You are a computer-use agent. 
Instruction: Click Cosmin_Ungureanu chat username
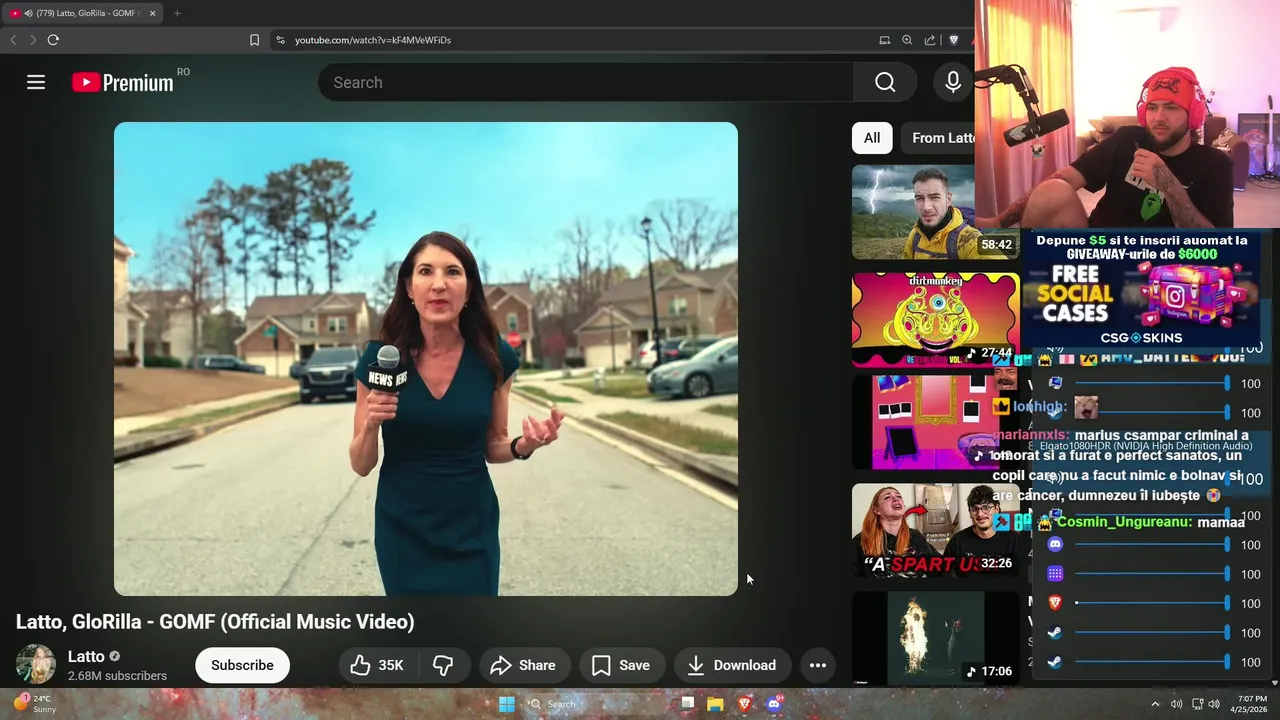(1124, 522)
